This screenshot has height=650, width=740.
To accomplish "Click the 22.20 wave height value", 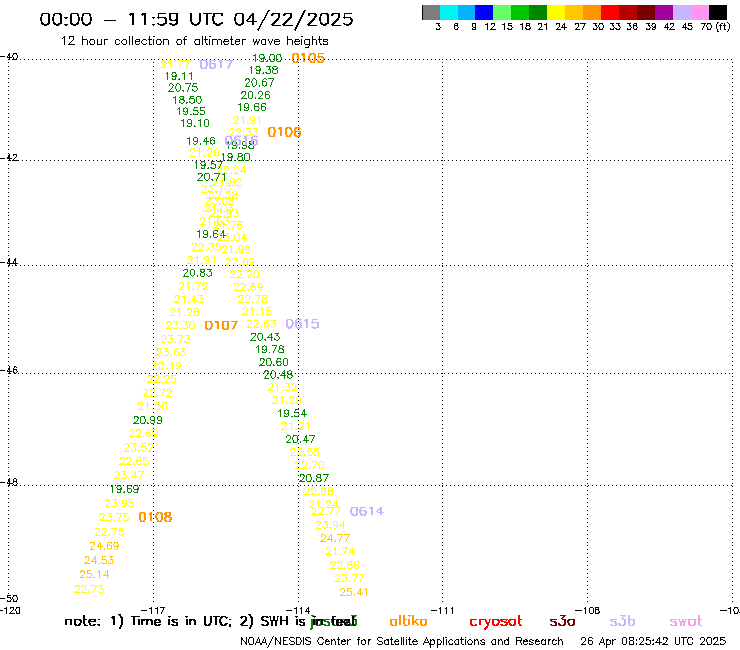I will 244,274.
